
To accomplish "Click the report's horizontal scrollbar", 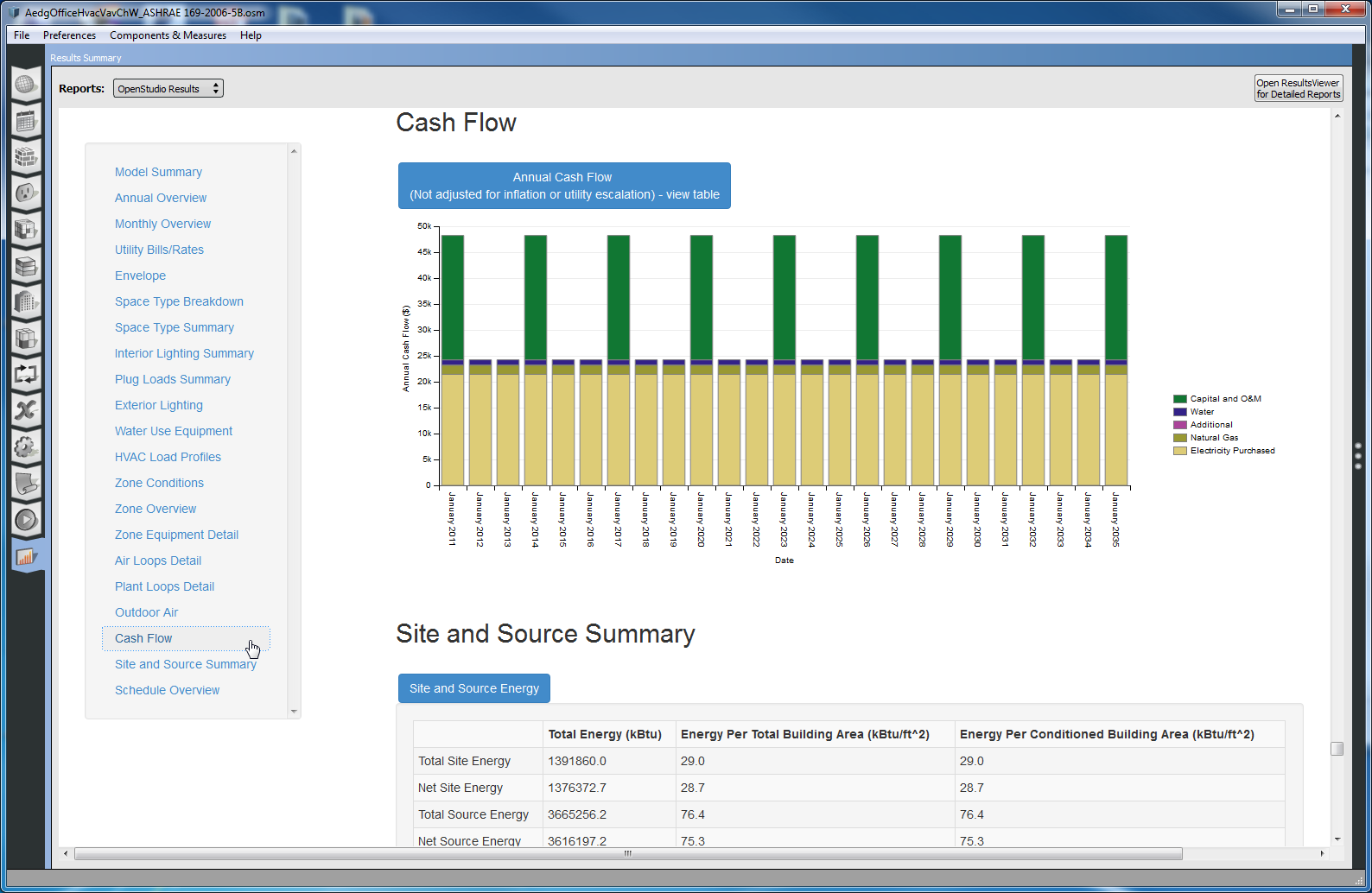I will [x=627, y=854].
